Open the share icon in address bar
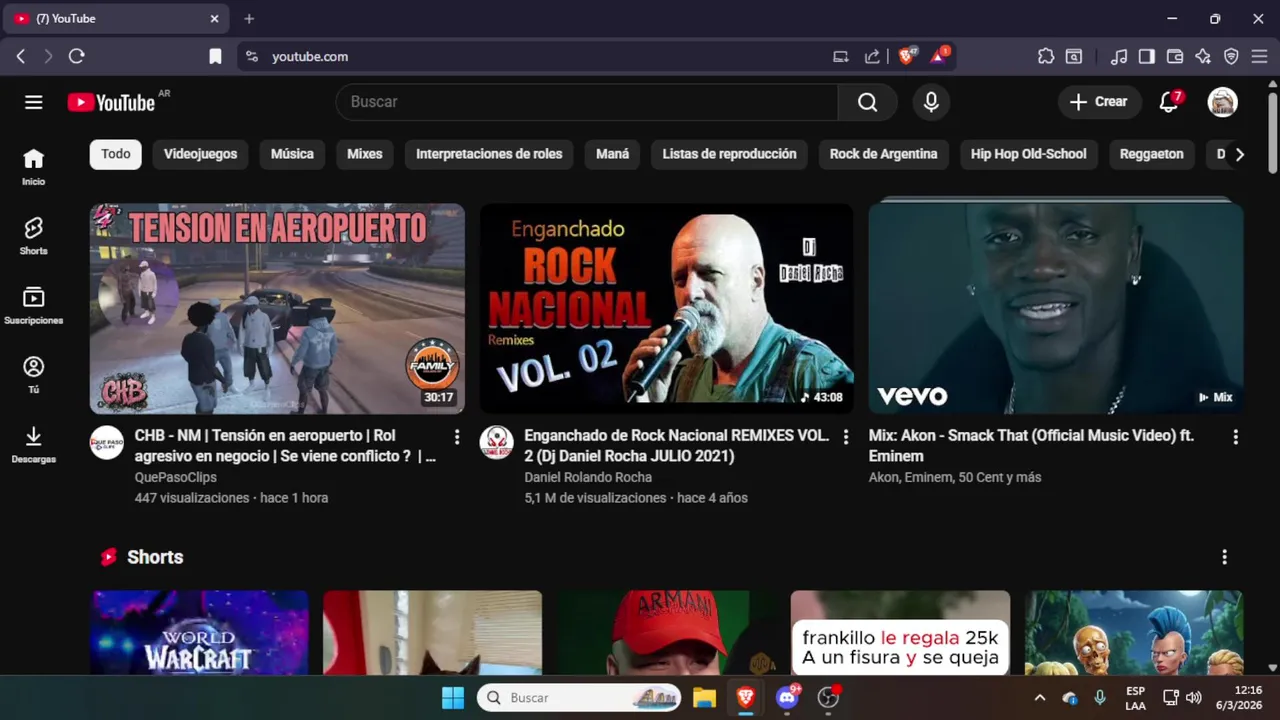This screenshot has height=720, width=1280. pyautogui.click(x=872, y=57)
